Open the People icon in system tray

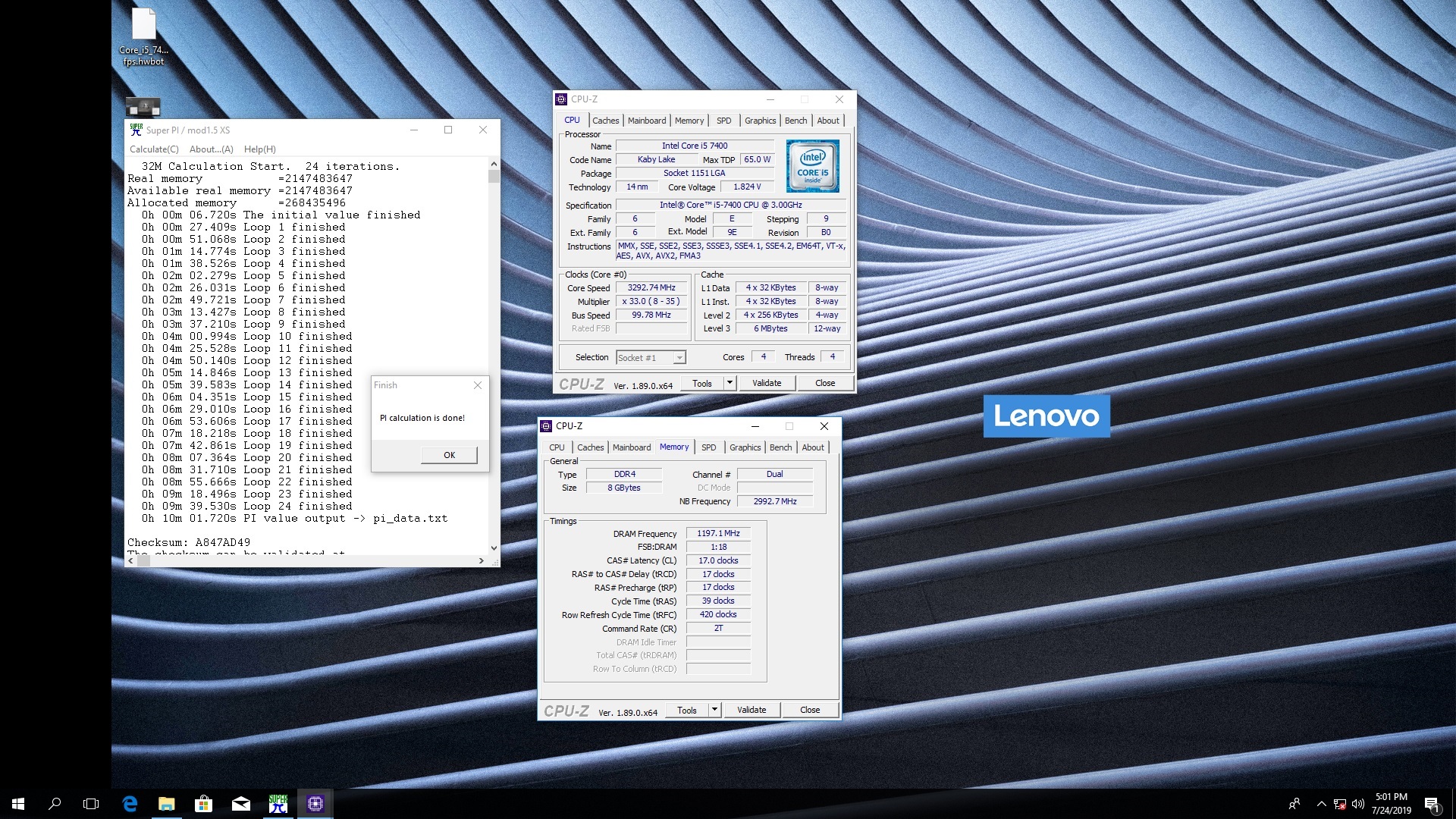click(x=1294, y=804)
